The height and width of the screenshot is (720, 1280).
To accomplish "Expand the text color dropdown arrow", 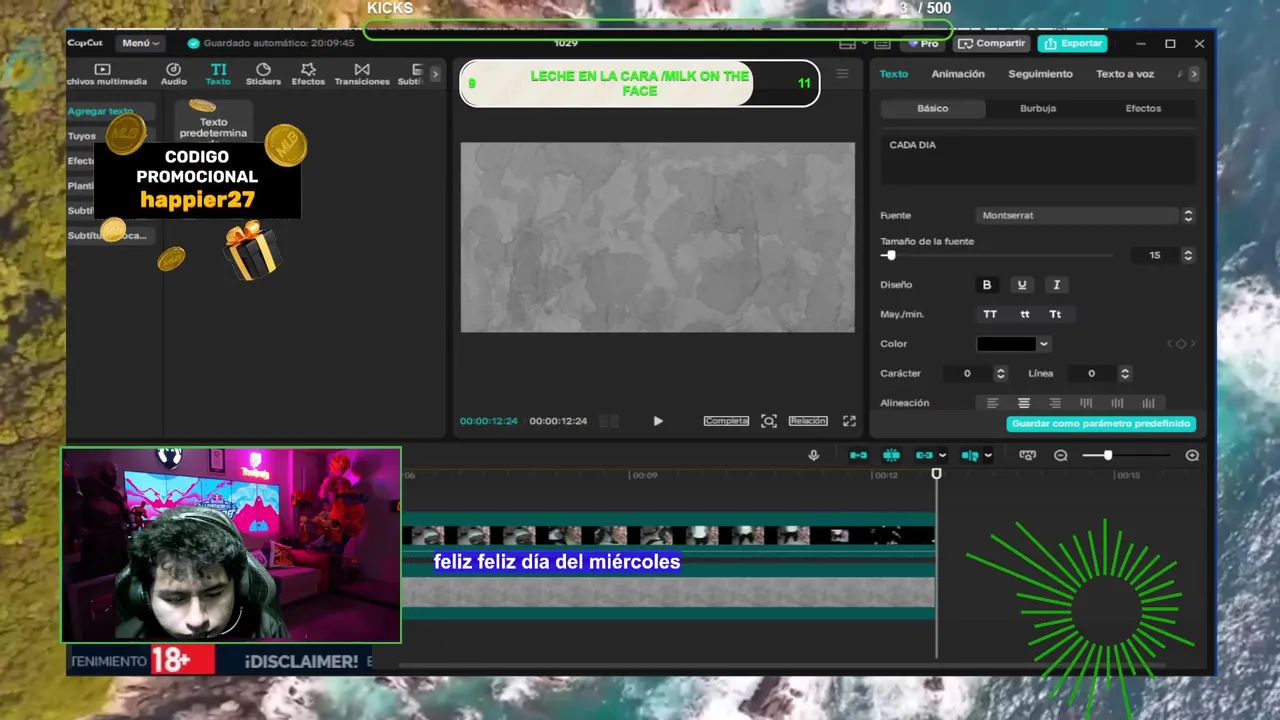I will [x=1044, y=344].
